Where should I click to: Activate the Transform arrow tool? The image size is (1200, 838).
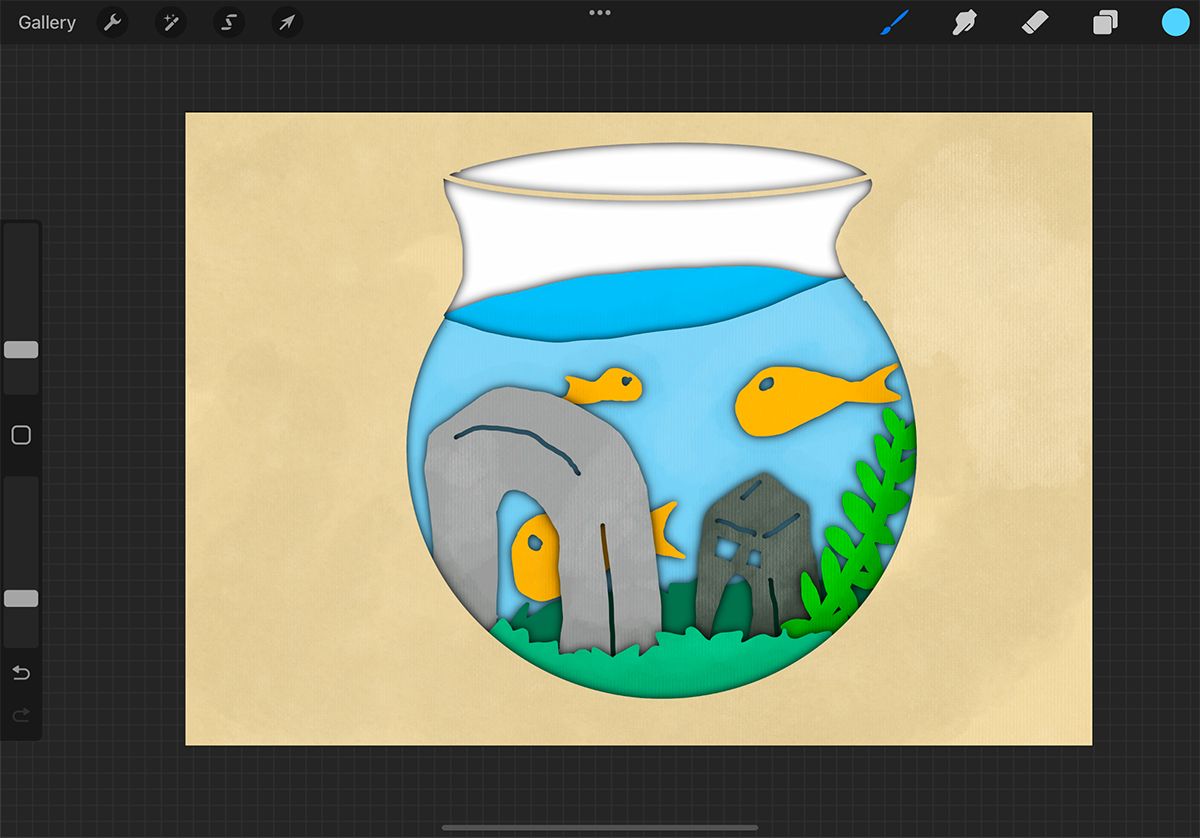click(x=287, y=22)
